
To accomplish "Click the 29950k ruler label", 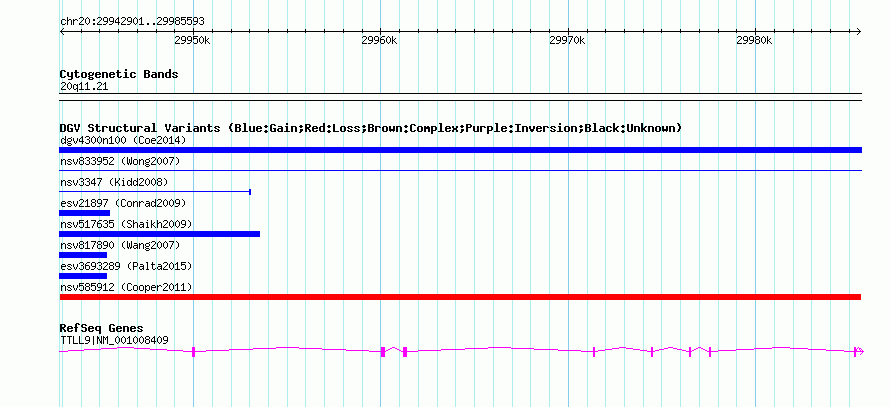I will tap(192, 40).
